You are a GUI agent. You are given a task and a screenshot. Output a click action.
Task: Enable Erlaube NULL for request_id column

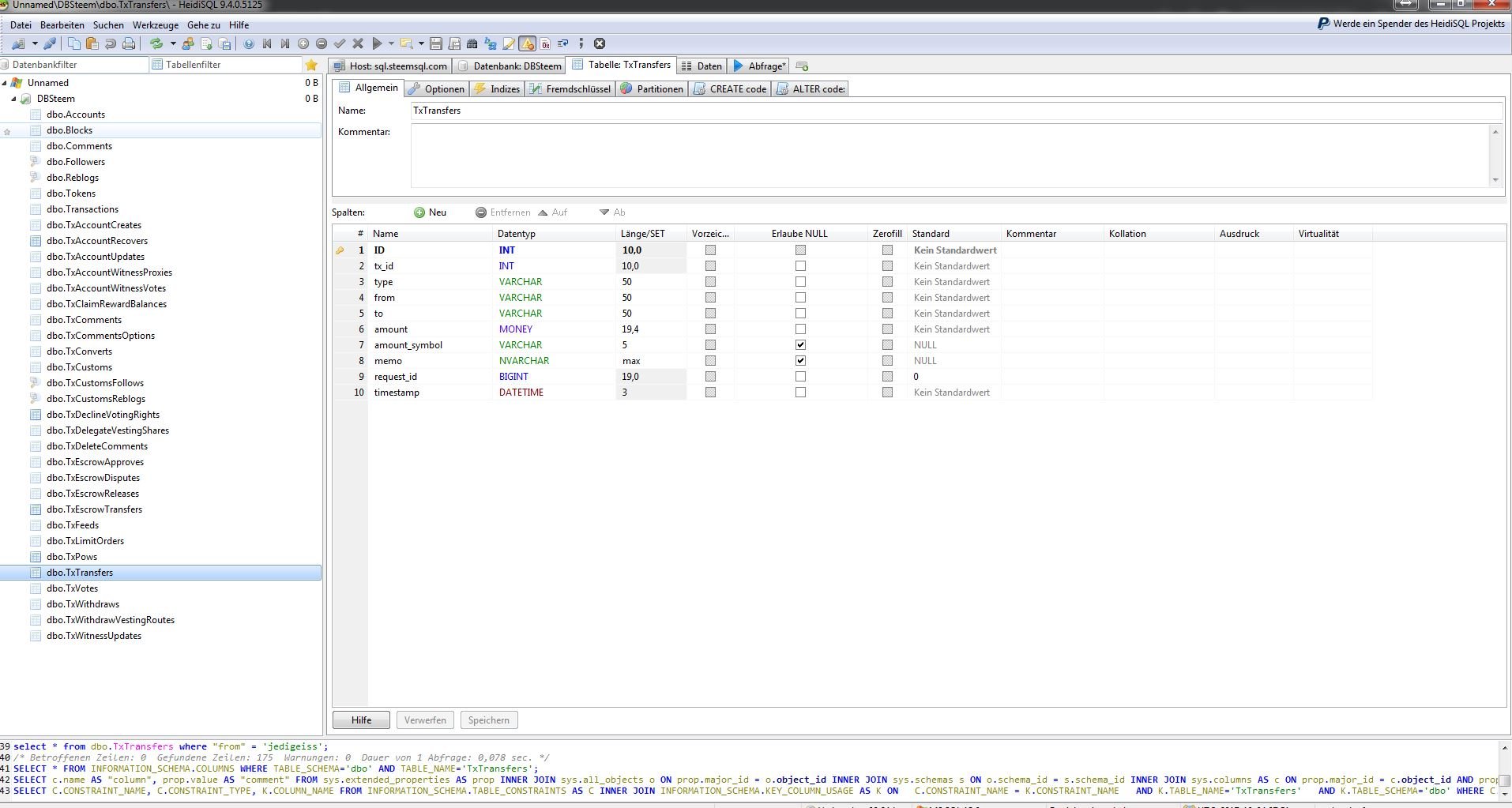[800, 377]
